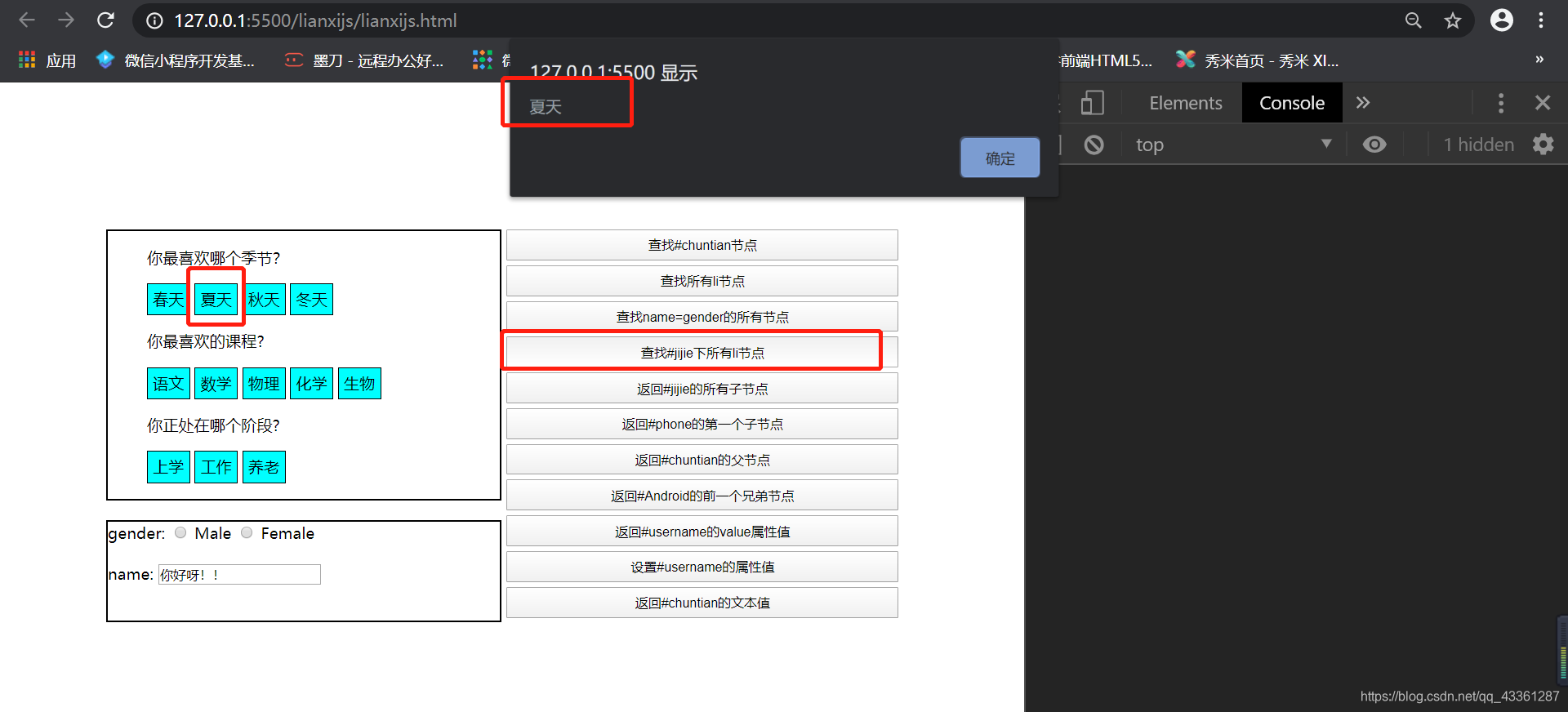Open the zoom magnifier in address bar
This screenshot has width=1568, height=712.
coord(1414,20)
